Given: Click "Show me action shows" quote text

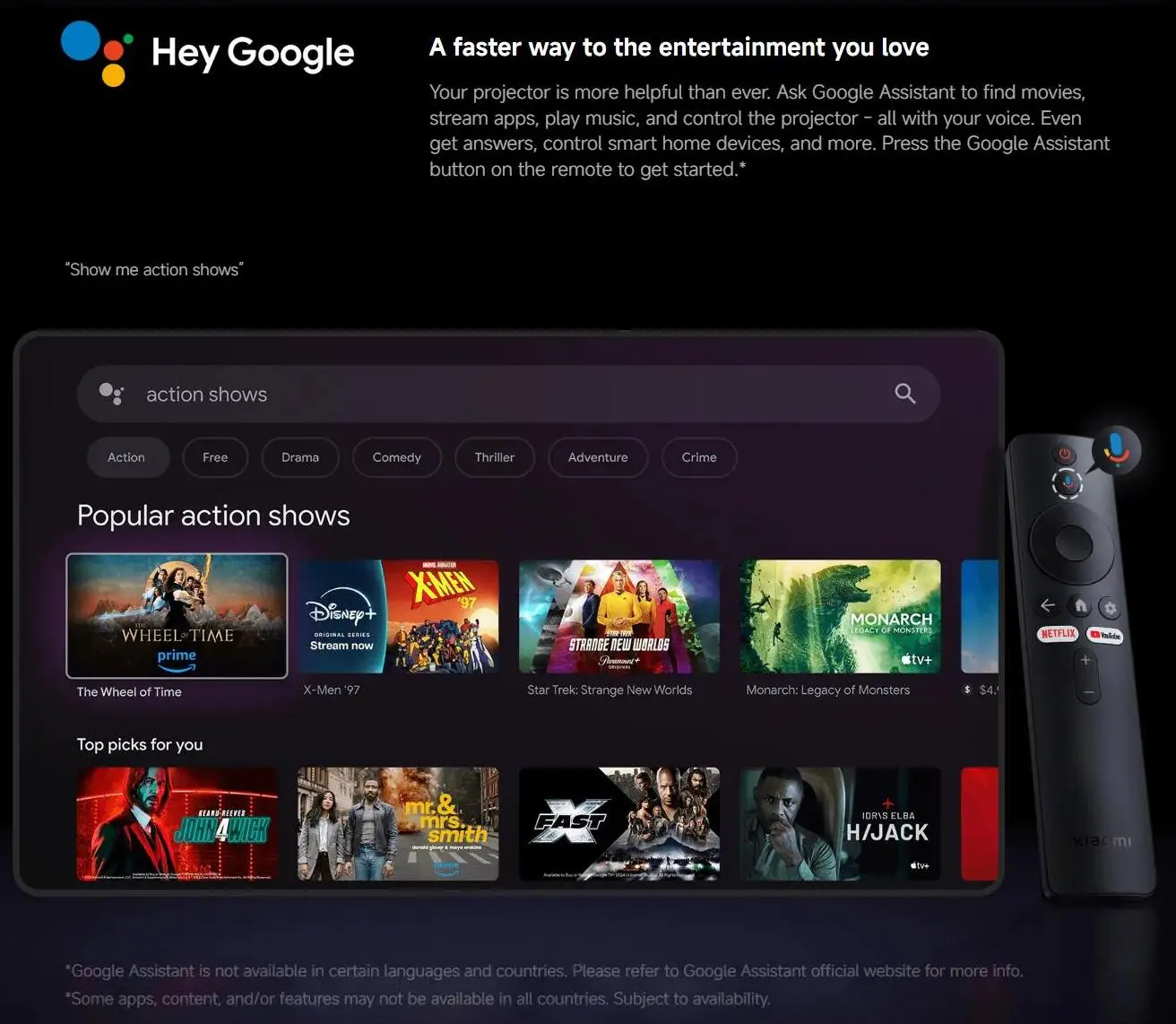Looking at the screenshot, I should (154, 270).
